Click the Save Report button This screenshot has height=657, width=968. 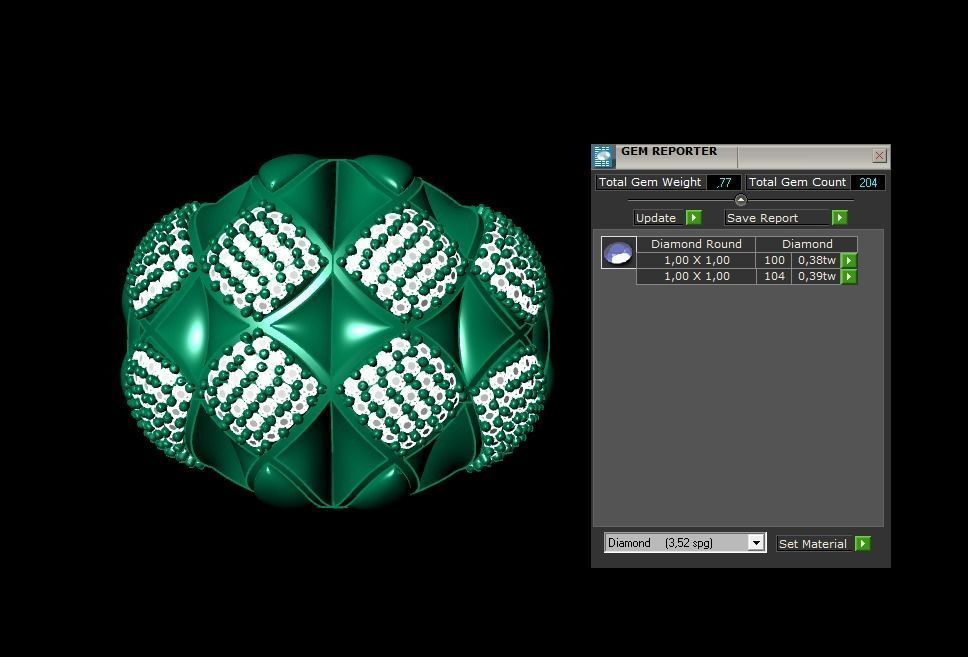[777, 217]
